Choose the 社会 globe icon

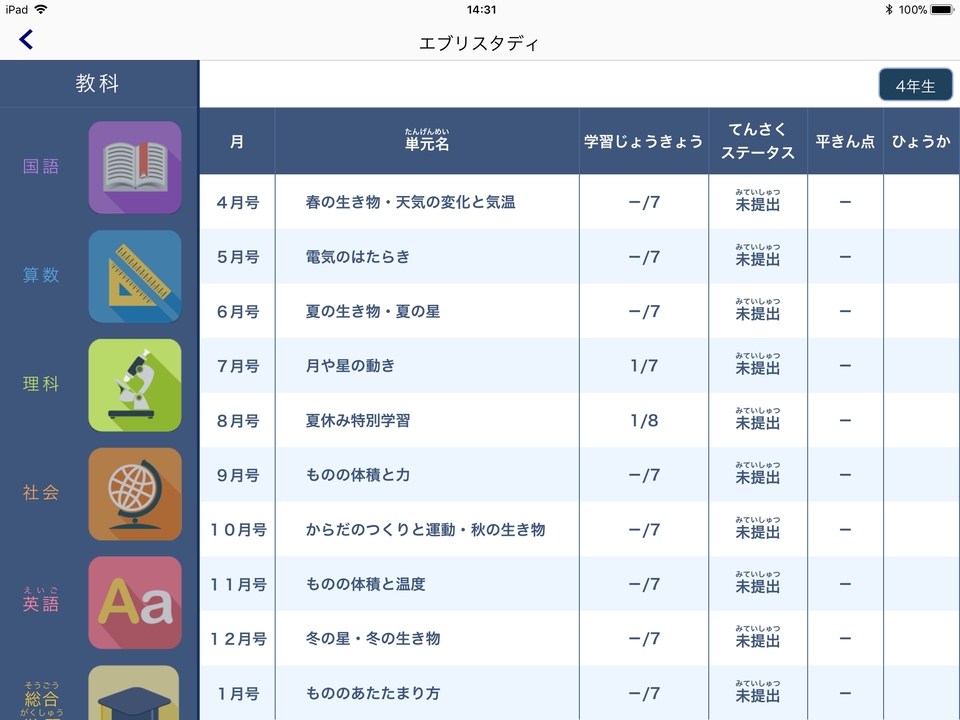click(135, 494)
